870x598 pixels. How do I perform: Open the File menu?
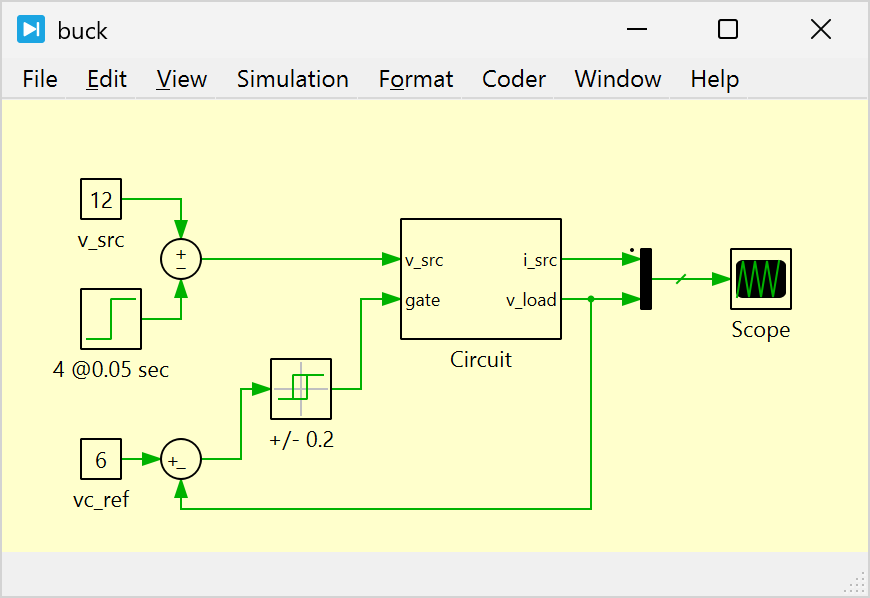[x=40, y=79]
